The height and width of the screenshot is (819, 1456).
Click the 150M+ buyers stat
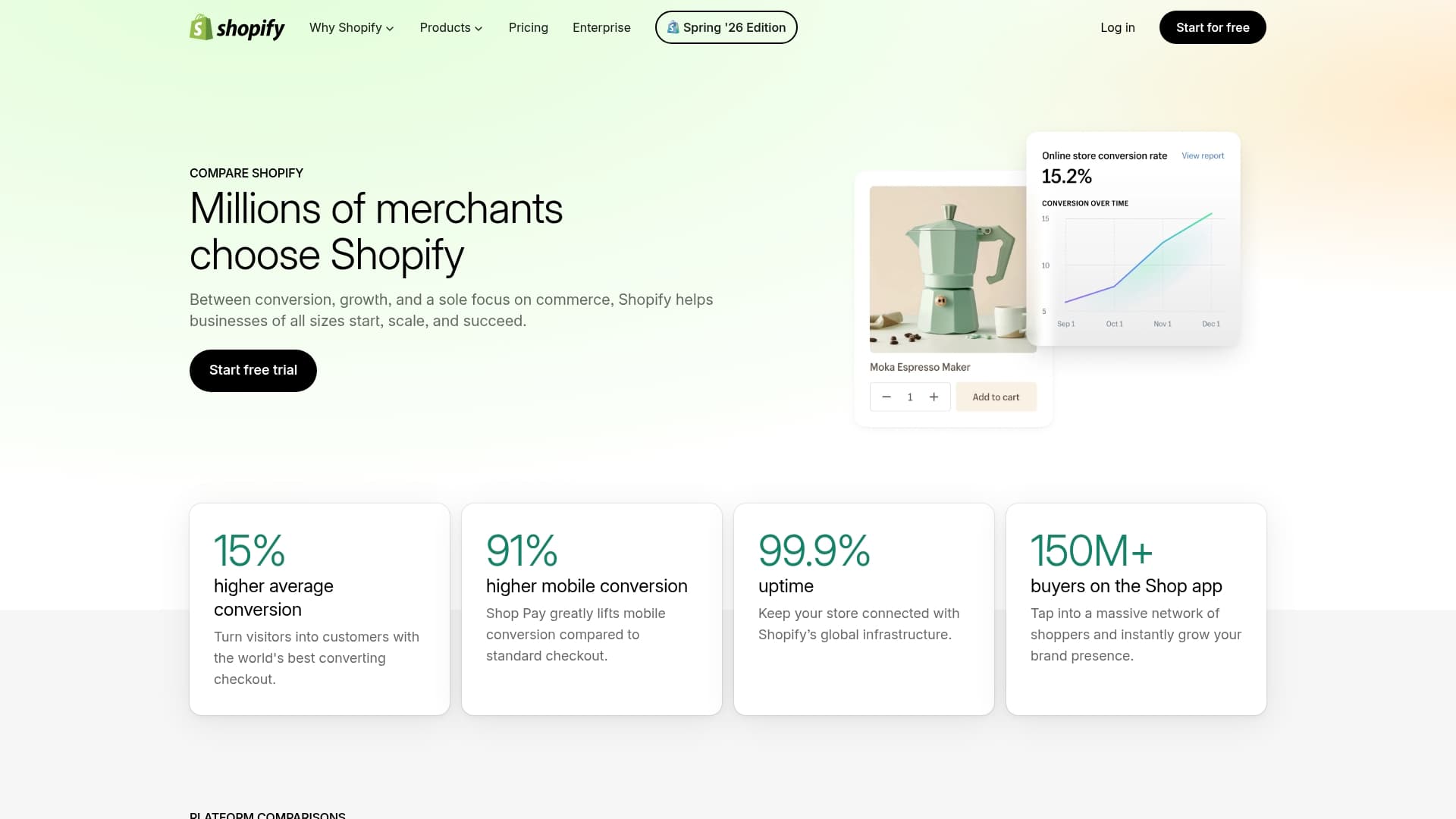coord(1136,609)
